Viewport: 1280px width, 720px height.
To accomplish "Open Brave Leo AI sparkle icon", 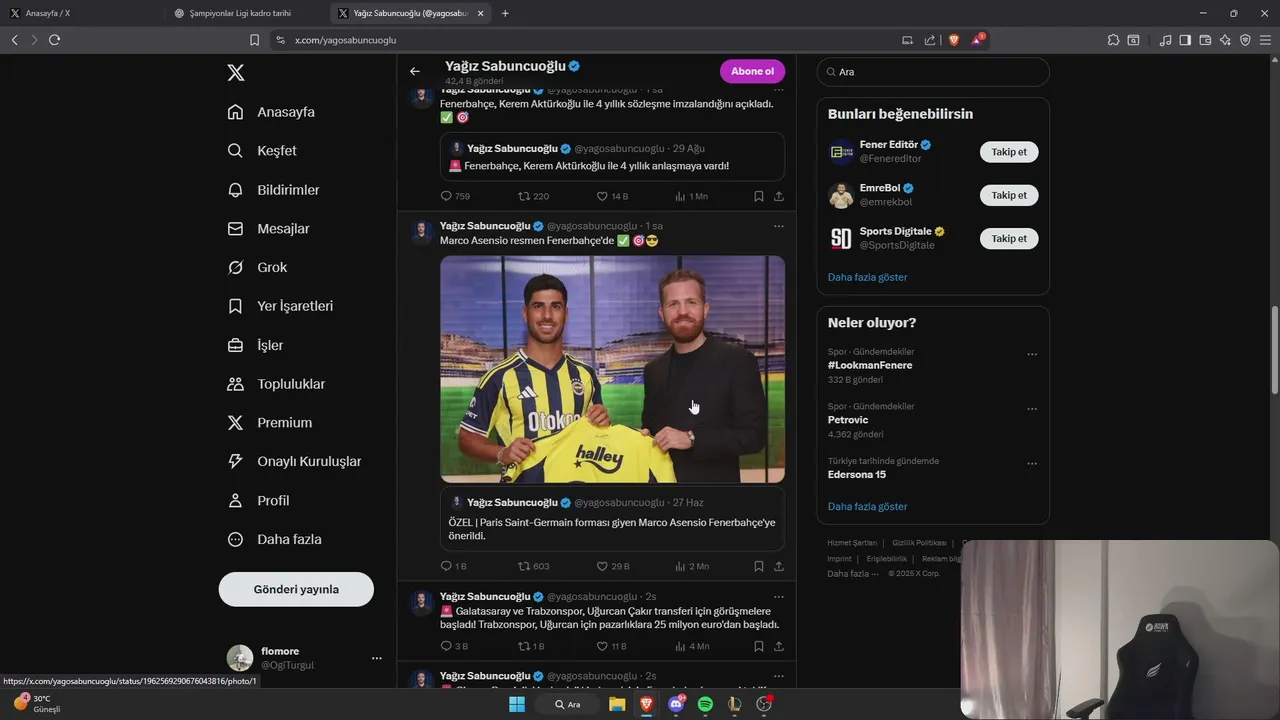I will click(1225, 40).
